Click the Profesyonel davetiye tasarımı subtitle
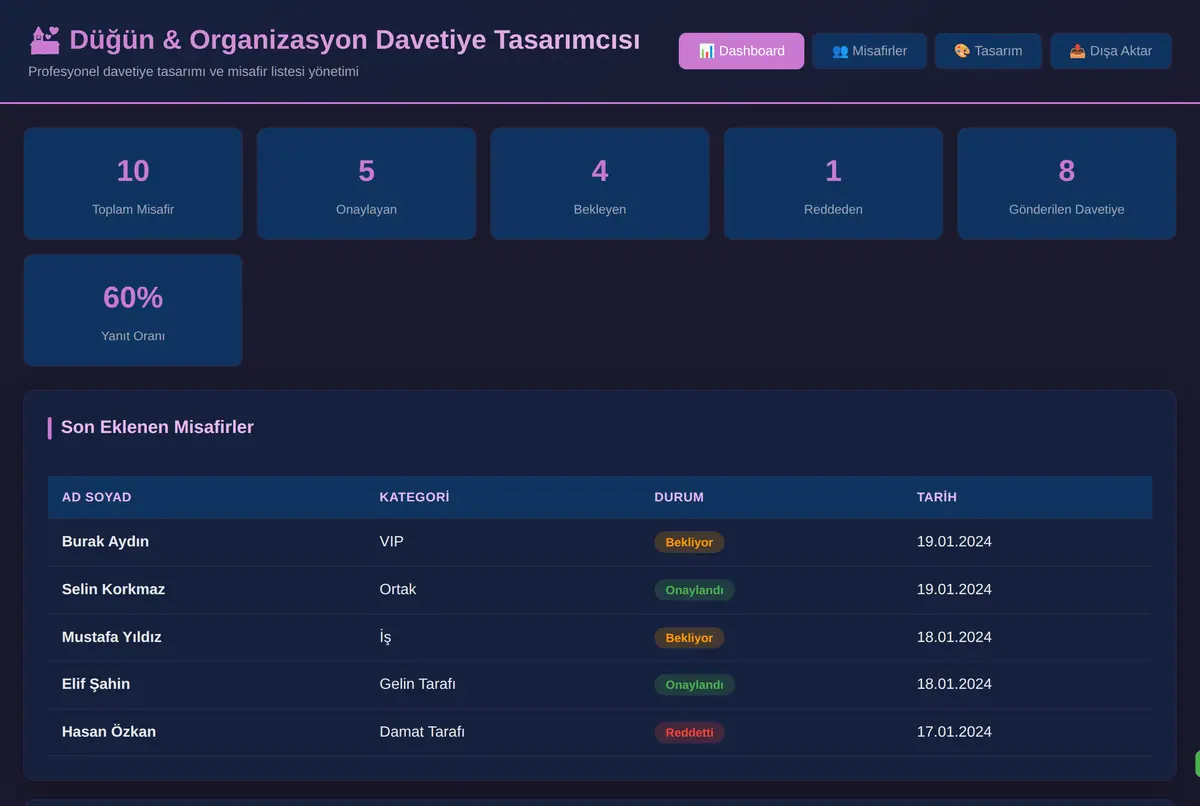Screen dimensions: 1200x806 pyautogui.click(x=193, y=72)
